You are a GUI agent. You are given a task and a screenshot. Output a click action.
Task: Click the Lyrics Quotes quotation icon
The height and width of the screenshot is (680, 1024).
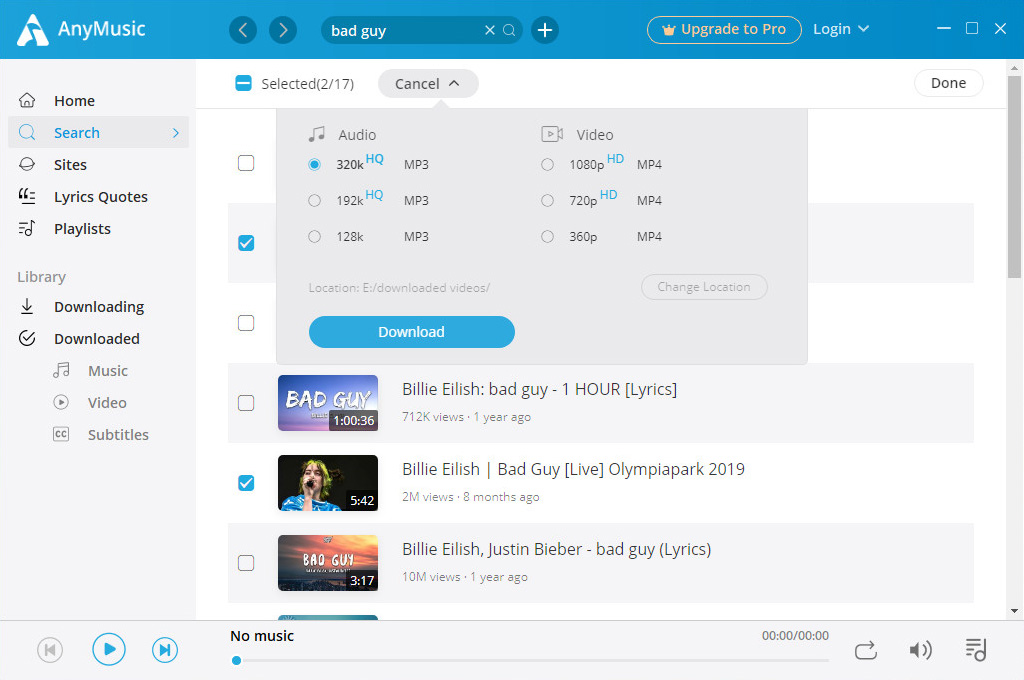click(27, 197)
